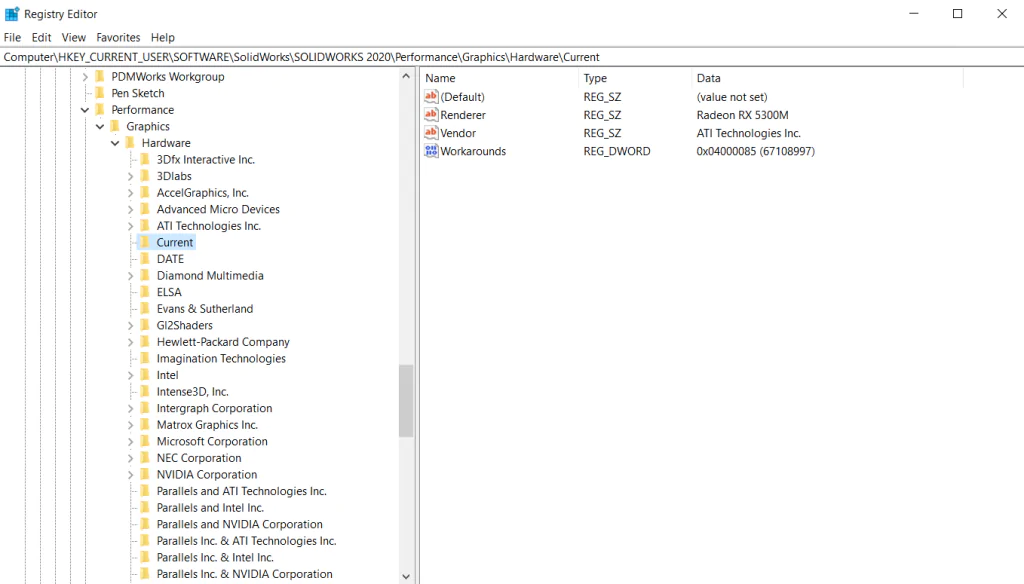Click the Data column header
Viewport: 1024px width, 584px height.
click(827, 78)
